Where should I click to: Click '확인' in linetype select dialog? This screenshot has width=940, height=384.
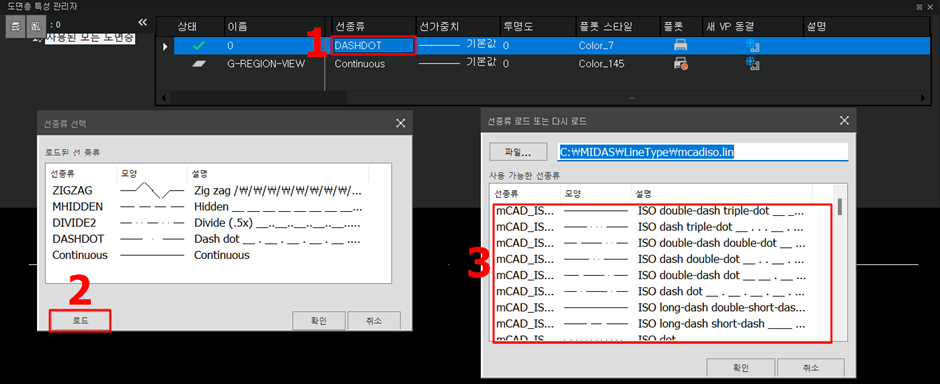point(318,320)
